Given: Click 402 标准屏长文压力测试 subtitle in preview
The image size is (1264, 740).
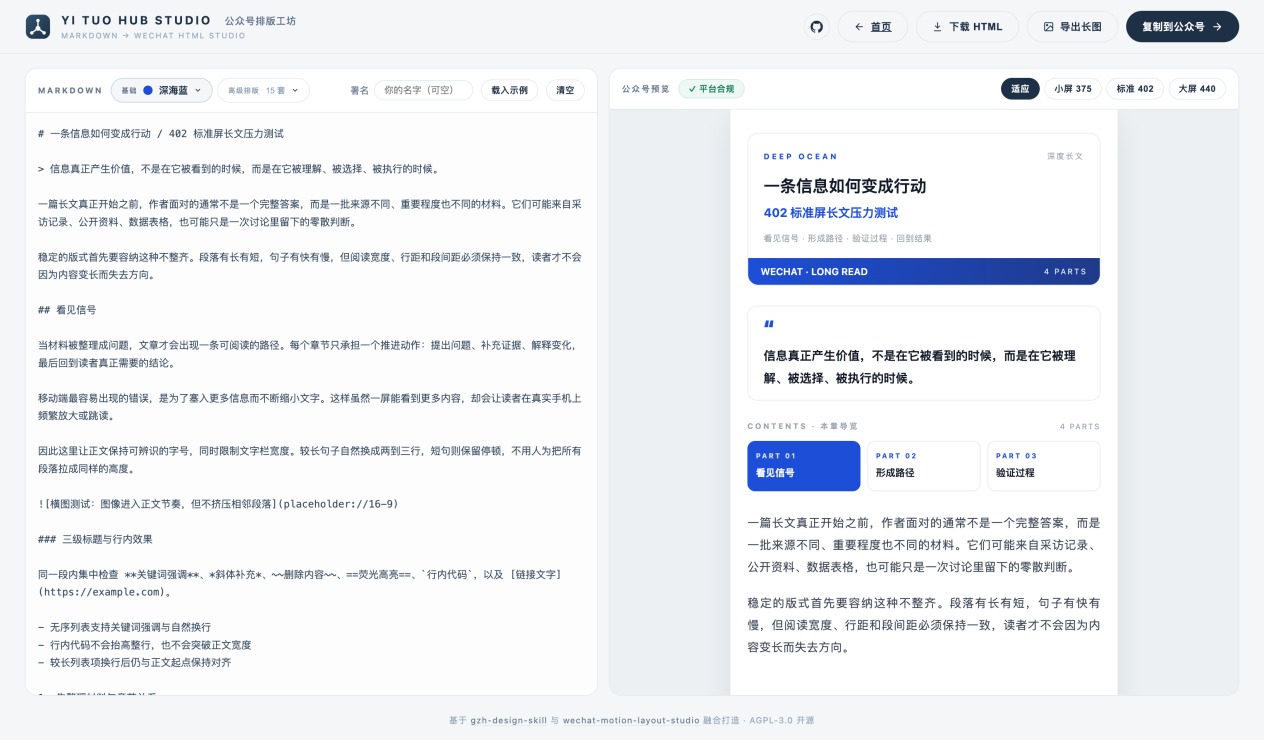Looking at the screenshot, I should pyautogui.click(x=831, y=213).
